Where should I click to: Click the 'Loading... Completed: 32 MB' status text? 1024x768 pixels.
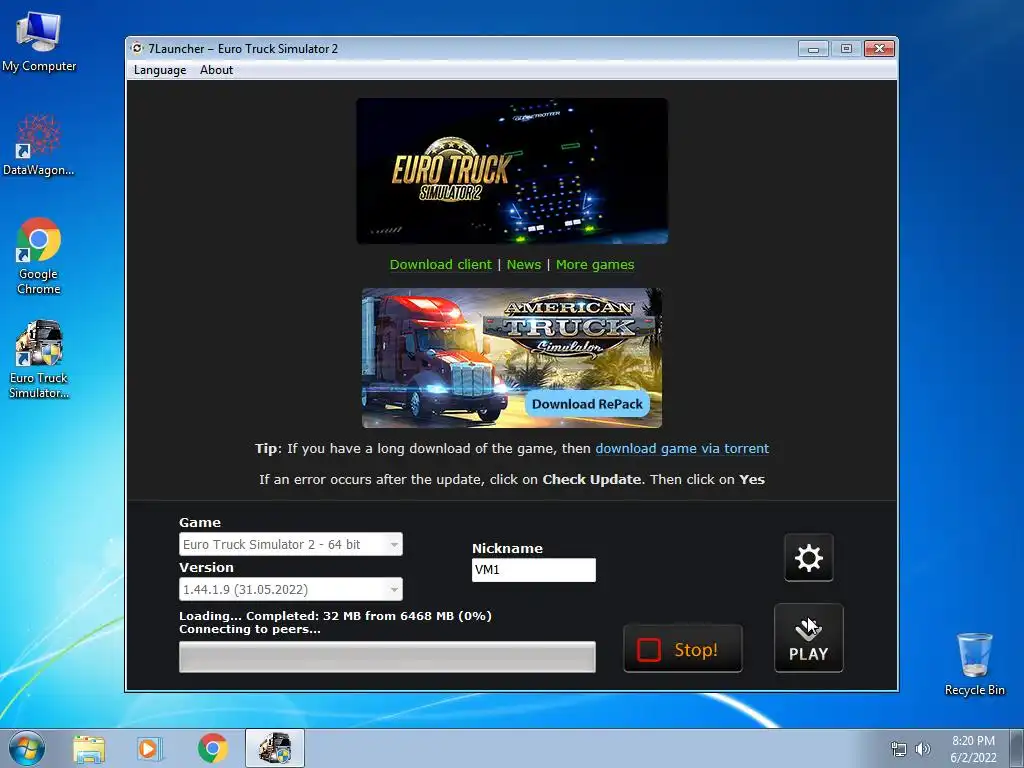pos(335,616)
